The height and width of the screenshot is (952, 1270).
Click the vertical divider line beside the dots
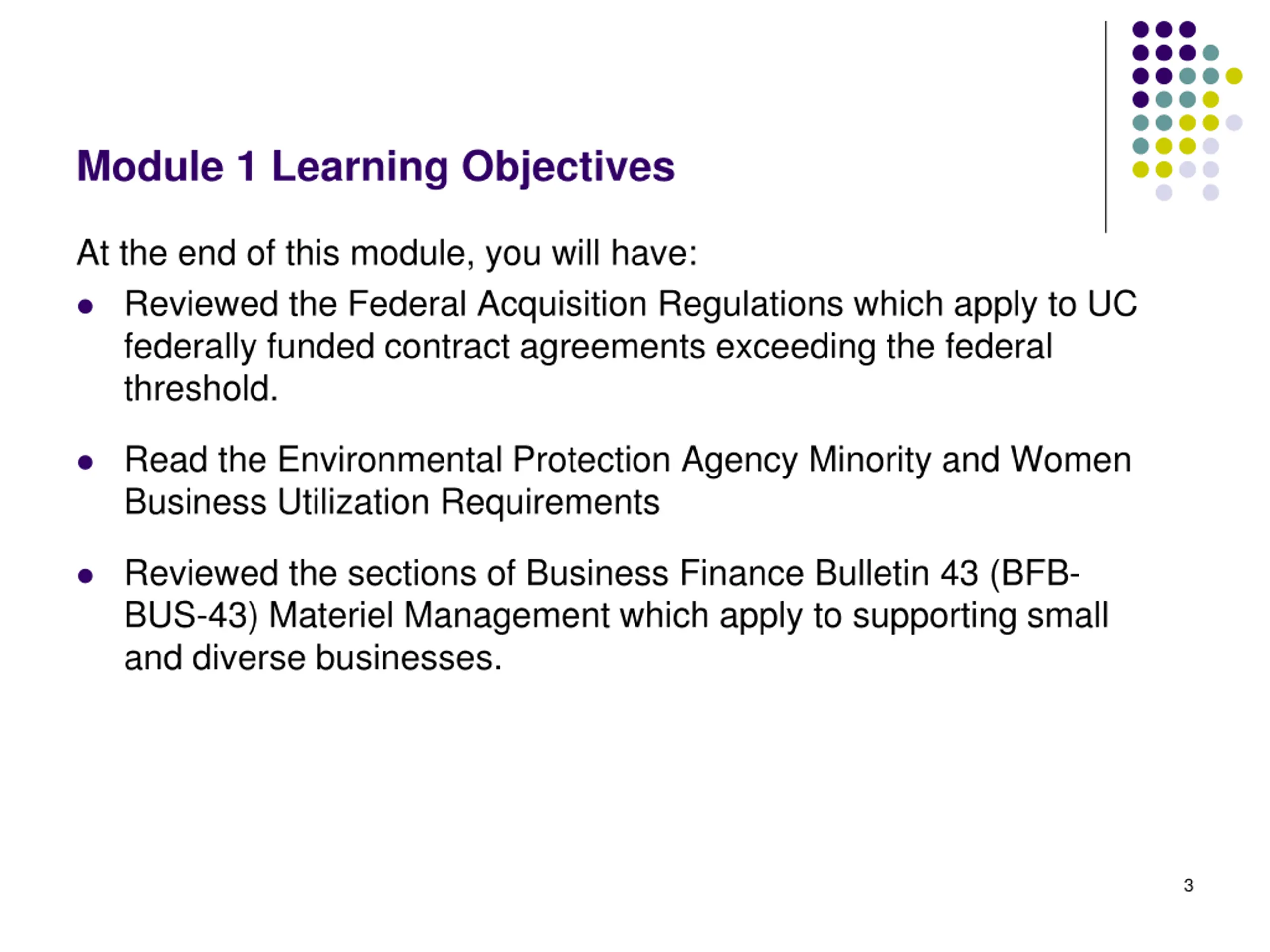point(1106,126)
